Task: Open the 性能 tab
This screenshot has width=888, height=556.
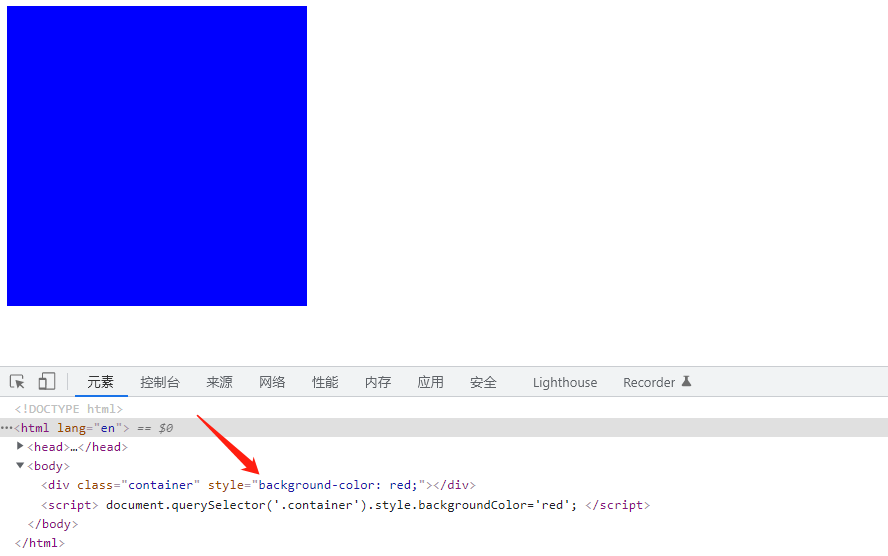Action: click(x=325, y=382)
